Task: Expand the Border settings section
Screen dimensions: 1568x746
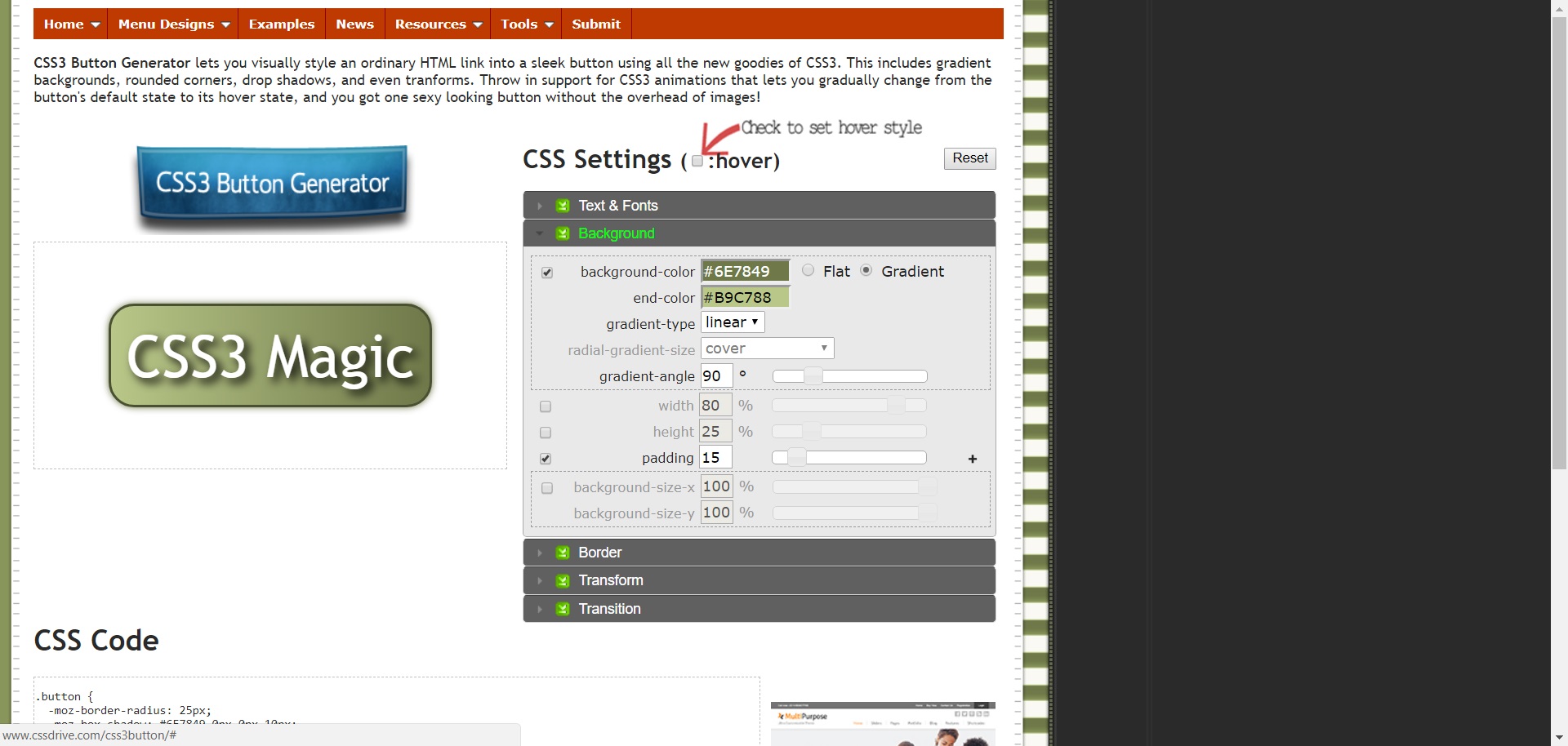Action: point(600,553)
